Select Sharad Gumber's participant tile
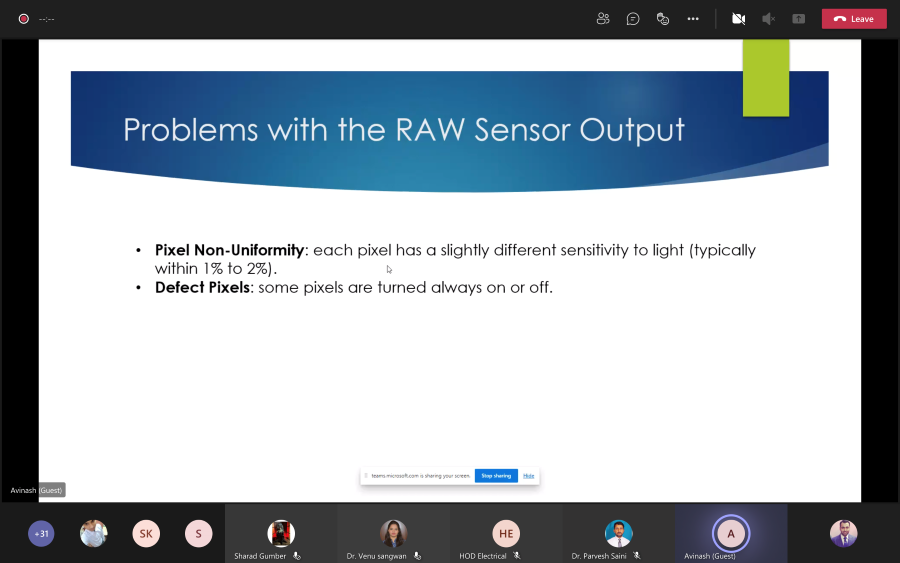Image resolution: width=900 pixels, height=563 pixels. pos(281,534)
